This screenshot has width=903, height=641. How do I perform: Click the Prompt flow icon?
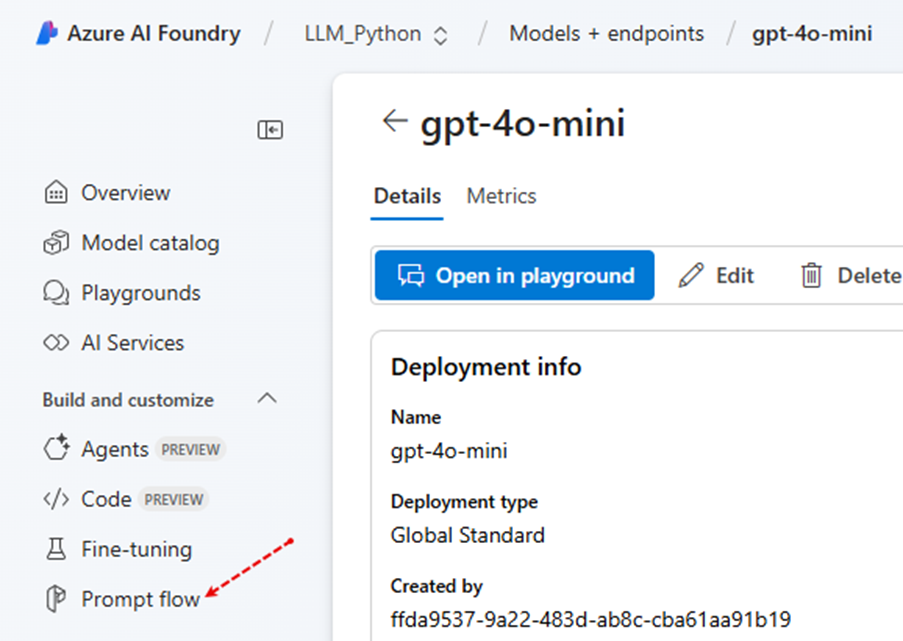point(56,598)
